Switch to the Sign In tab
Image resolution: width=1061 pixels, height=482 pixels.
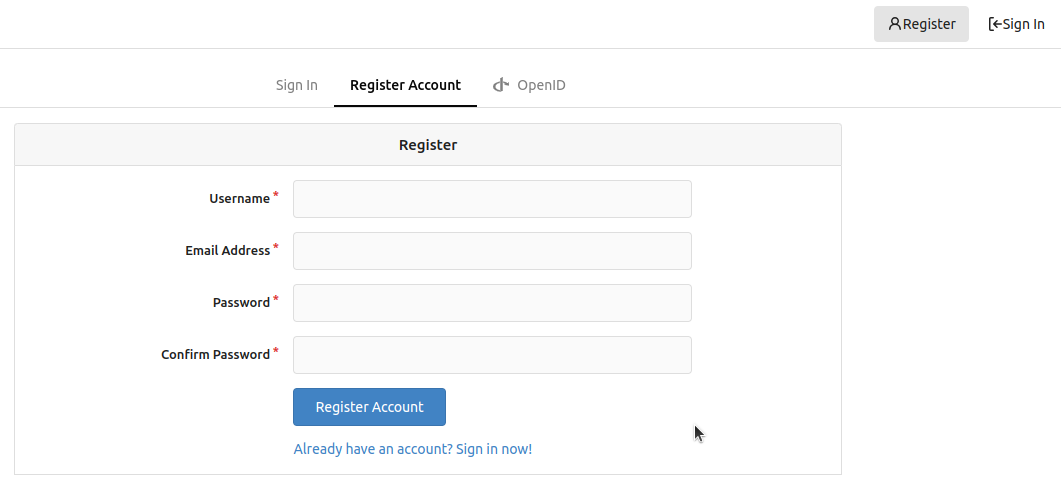[x=296, y=85]
